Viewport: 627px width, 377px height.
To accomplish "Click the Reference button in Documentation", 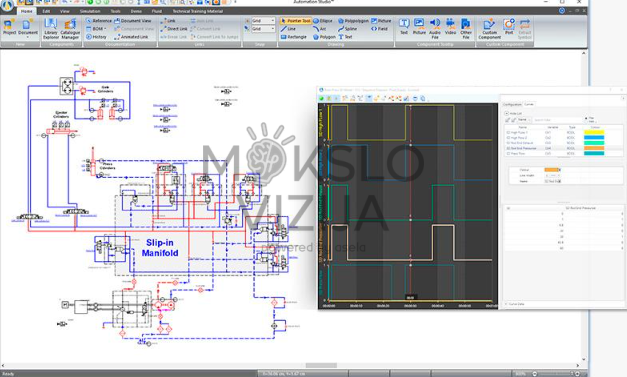I will point(98,21).
